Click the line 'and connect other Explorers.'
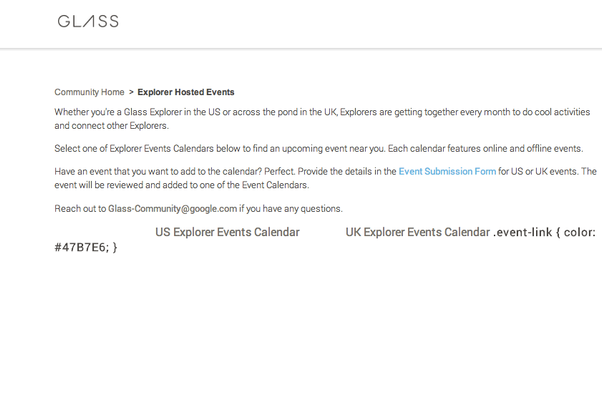 [x=111, y=126]
